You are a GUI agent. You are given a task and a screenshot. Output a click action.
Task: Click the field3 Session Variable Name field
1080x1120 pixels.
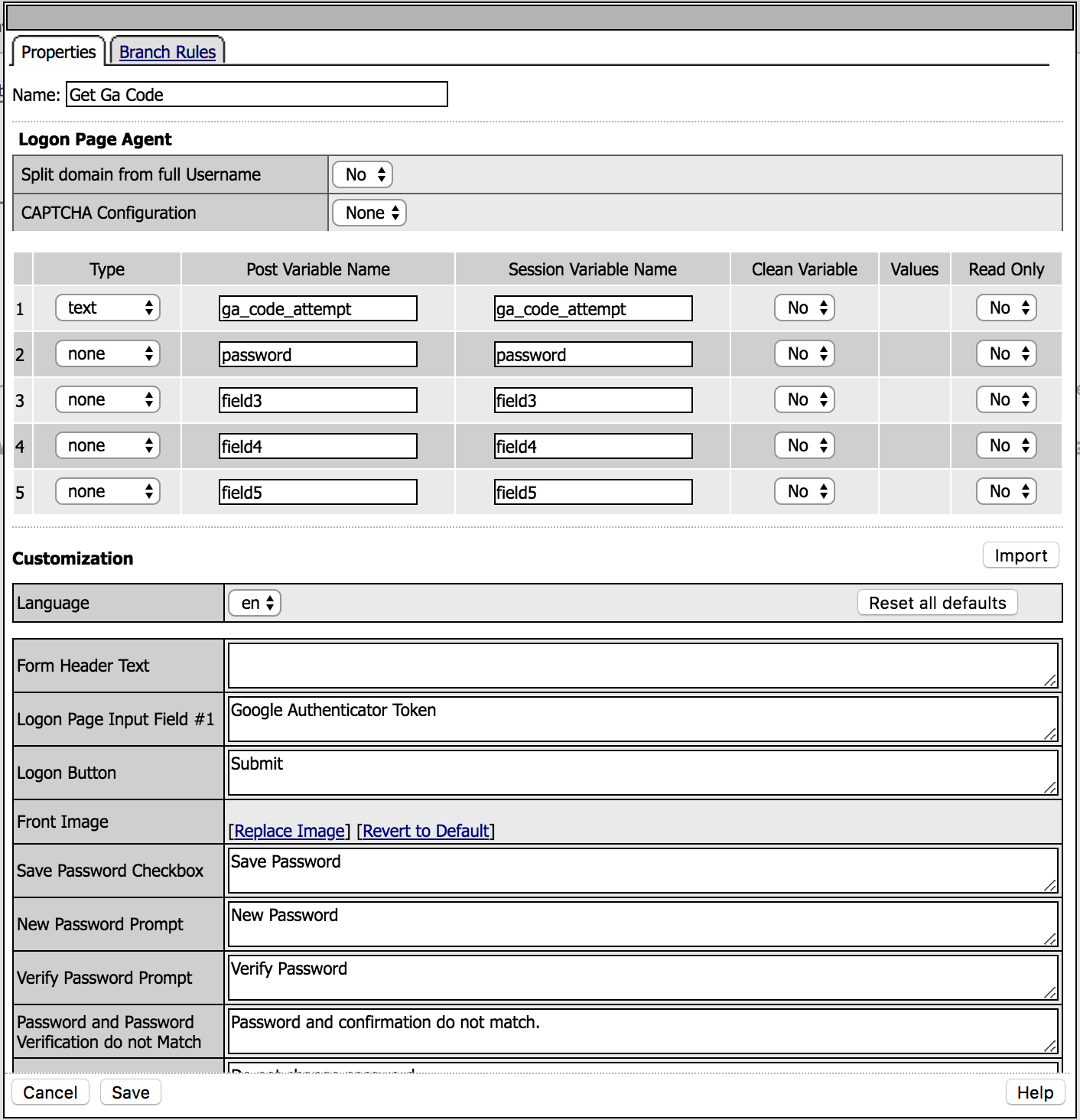pos(594,400)
